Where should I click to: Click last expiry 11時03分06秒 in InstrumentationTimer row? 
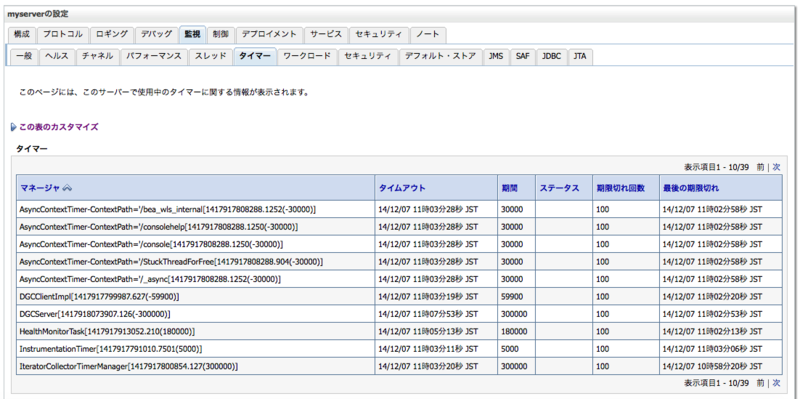click(x=712, y=348)
